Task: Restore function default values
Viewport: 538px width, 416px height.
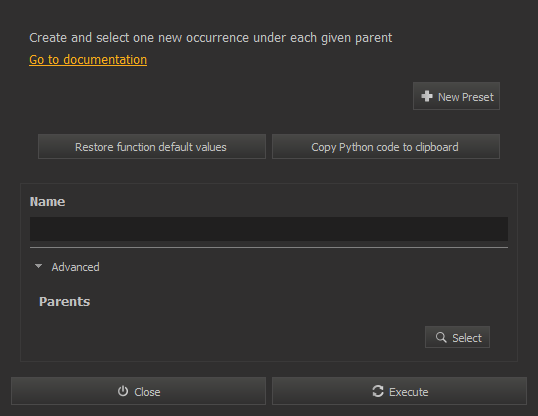Action: 152,147
